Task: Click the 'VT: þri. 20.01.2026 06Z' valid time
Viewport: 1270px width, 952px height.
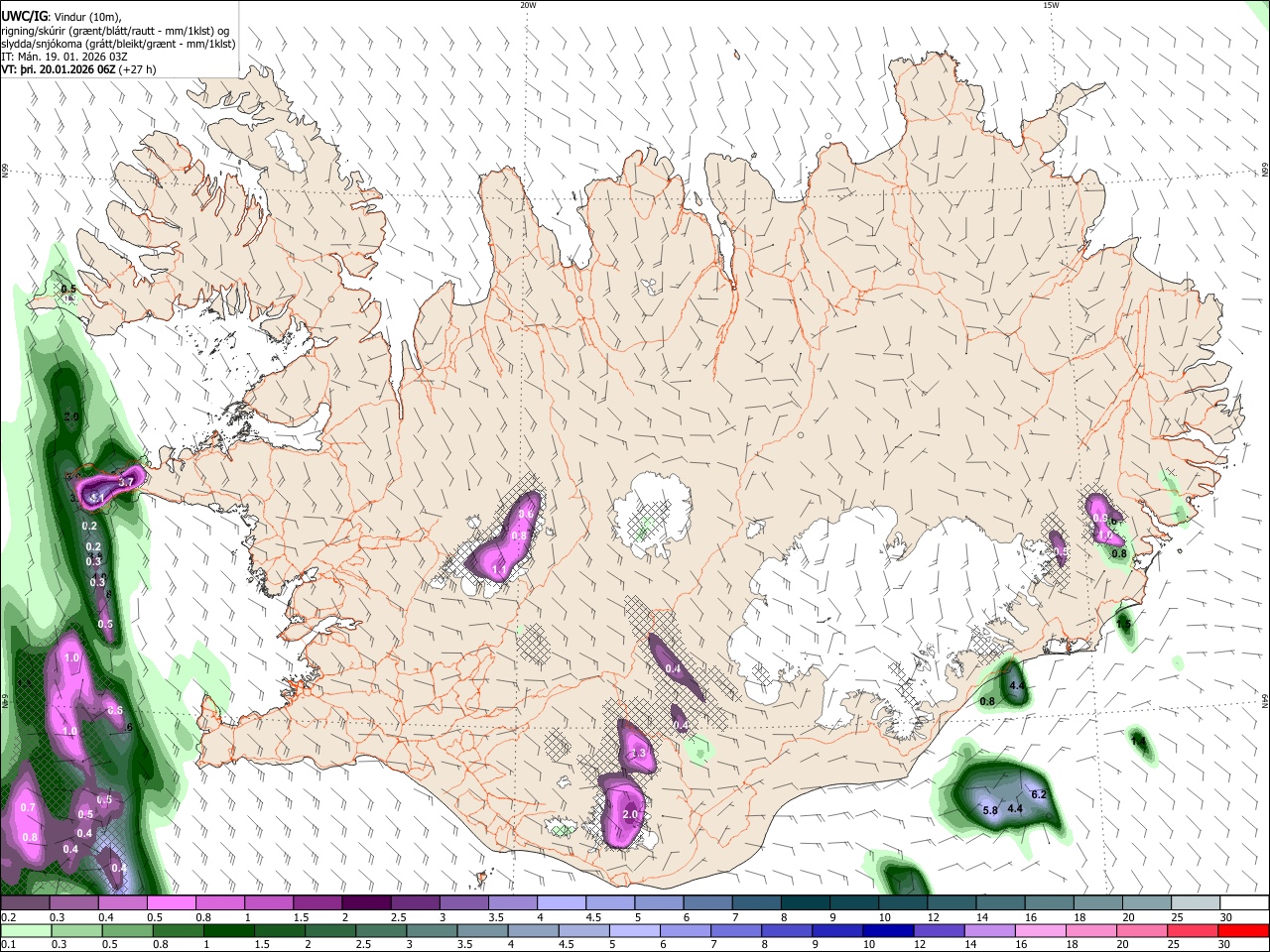Action: point(58,69)
